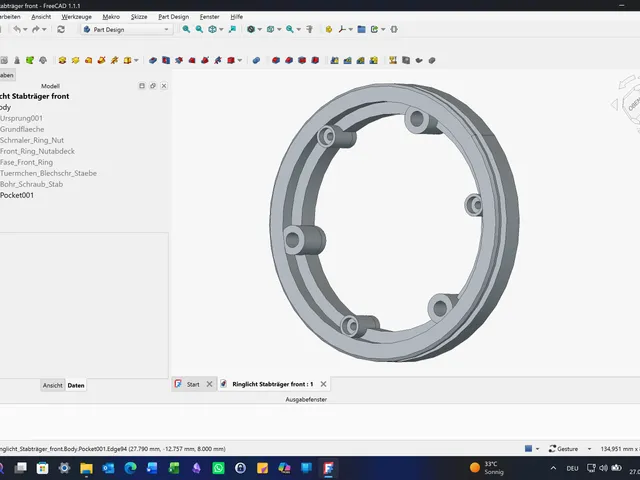Click the Hole tool icon
The image size is (640, 480).
(166, 60)
